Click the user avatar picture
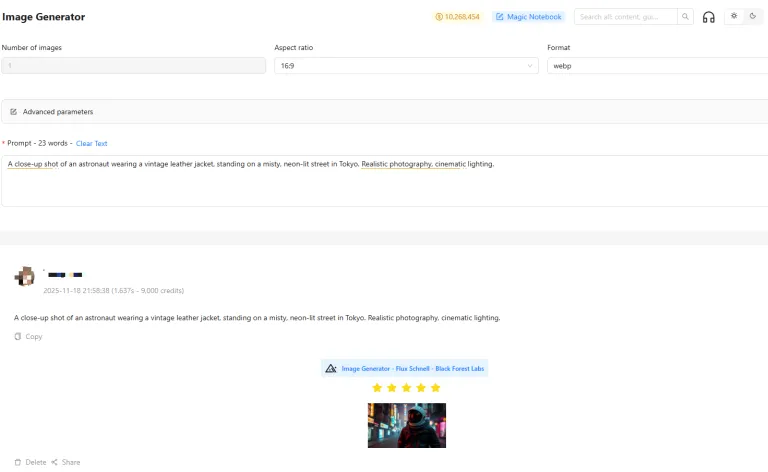Screen dimensions: 768x472 (x=24, y=277)
